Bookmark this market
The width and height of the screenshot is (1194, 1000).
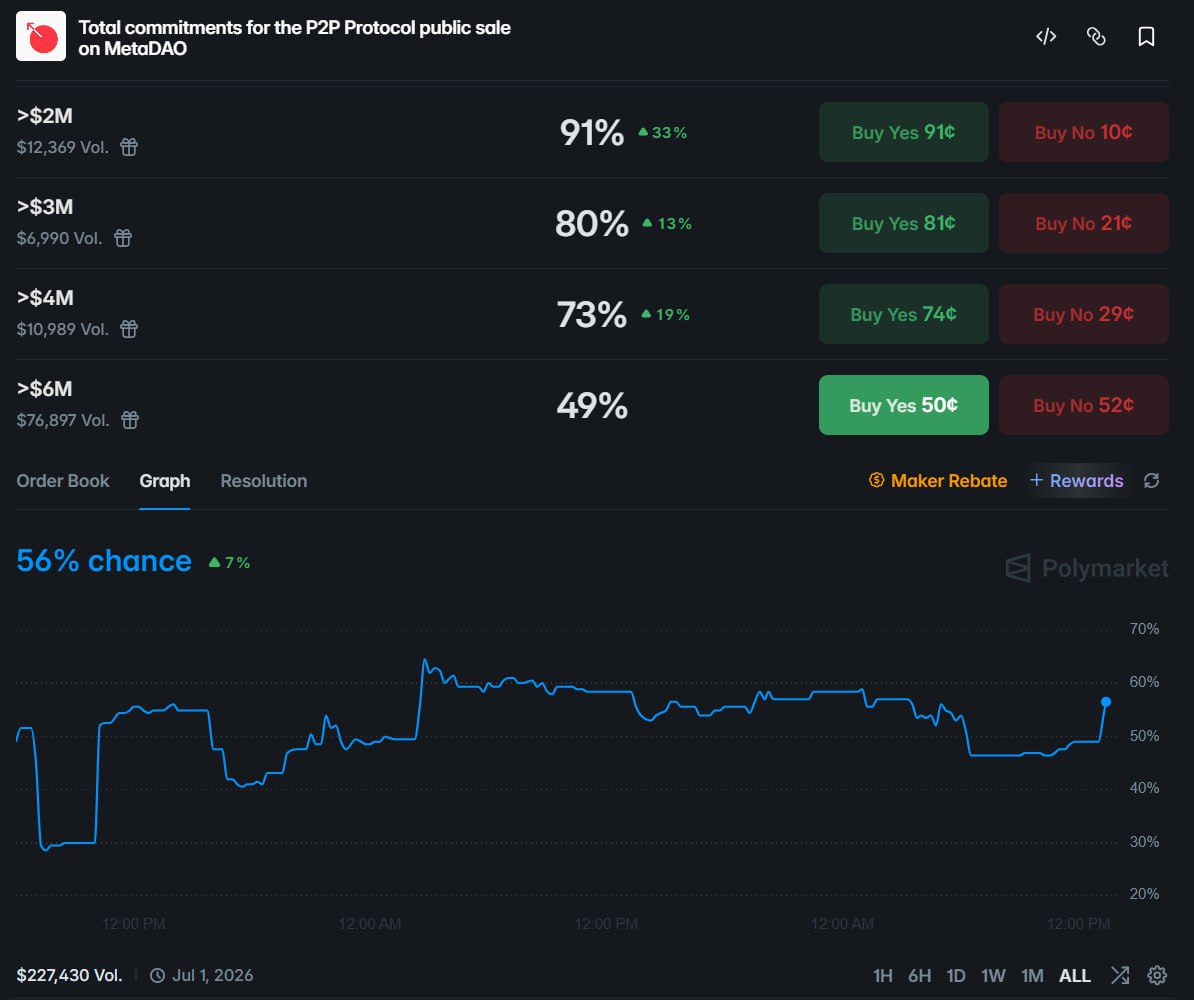tap(1146, 35)
